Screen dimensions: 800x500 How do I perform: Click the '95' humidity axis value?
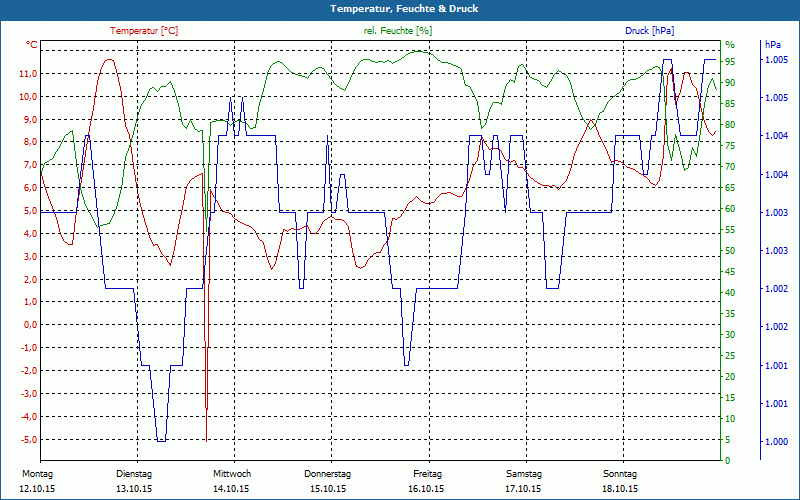point(730,62)
